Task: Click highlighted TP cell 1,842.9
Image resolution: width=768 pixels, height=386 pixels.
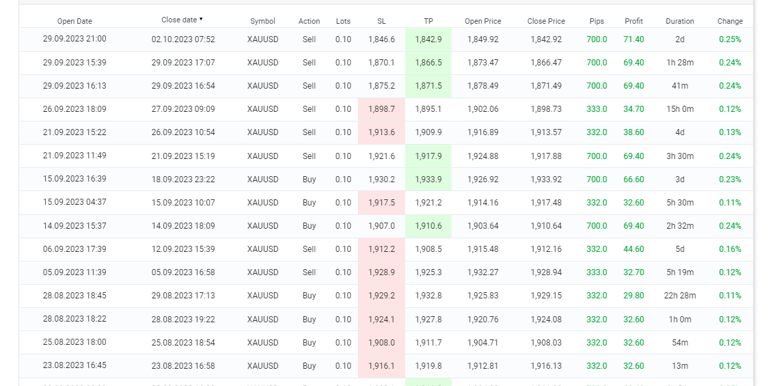Action: (429, 39)
